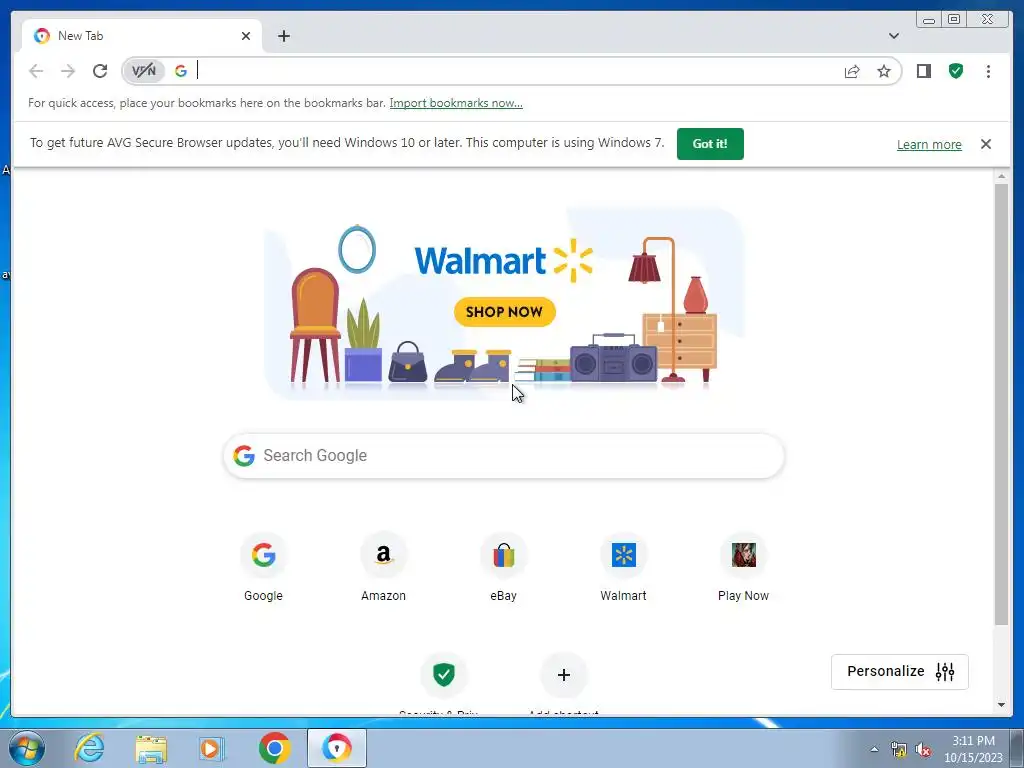Click the Got it! button

point(710,144)
